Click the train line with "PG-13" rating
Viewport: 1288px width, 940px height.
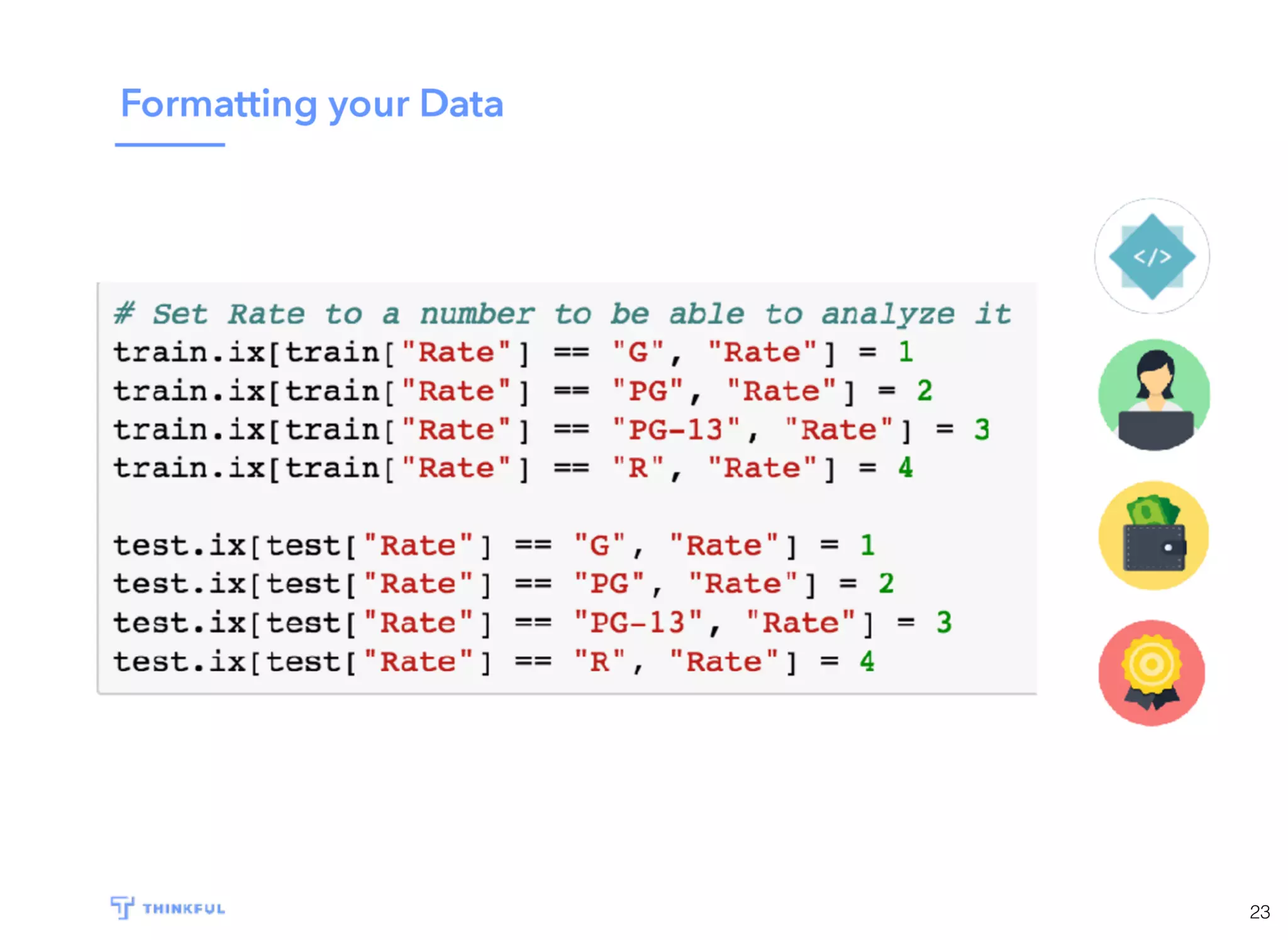pos(551,430)
